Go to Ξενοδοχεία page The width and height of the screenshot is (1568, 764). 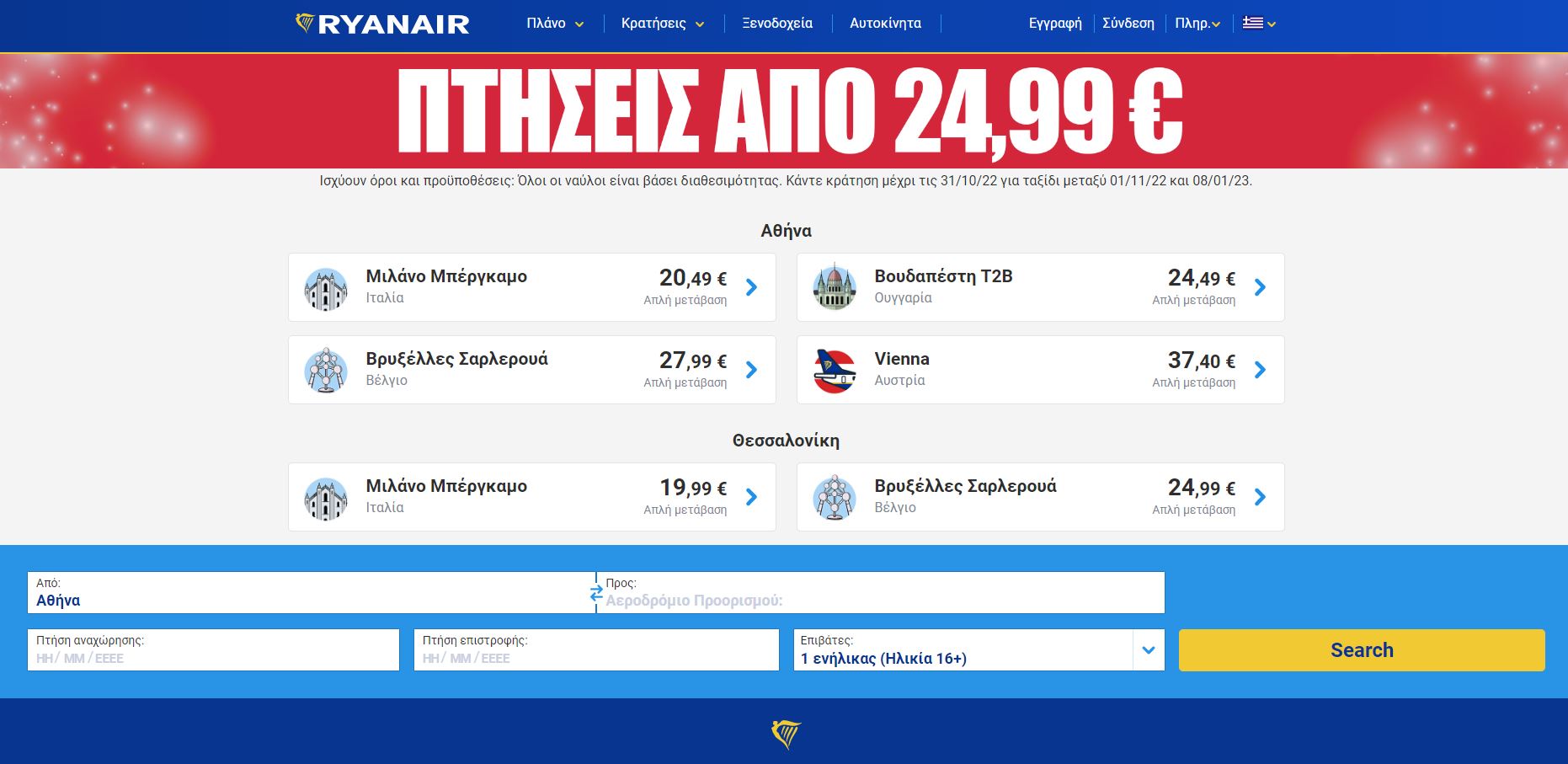[x=777, y=24]
